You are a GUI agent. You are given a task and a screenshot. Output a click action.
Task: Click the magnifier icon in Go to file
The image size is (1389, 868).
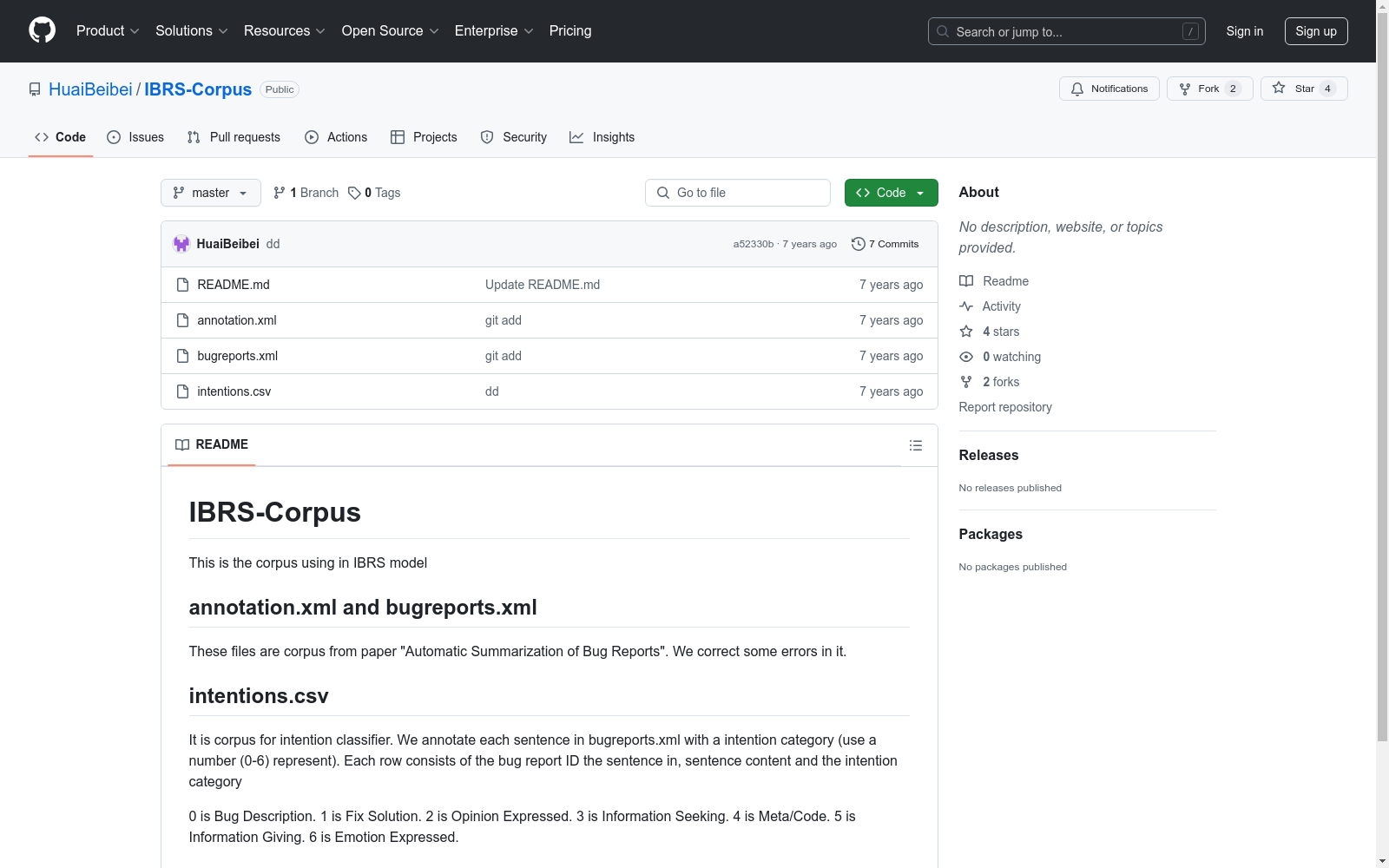coord(663,193)
